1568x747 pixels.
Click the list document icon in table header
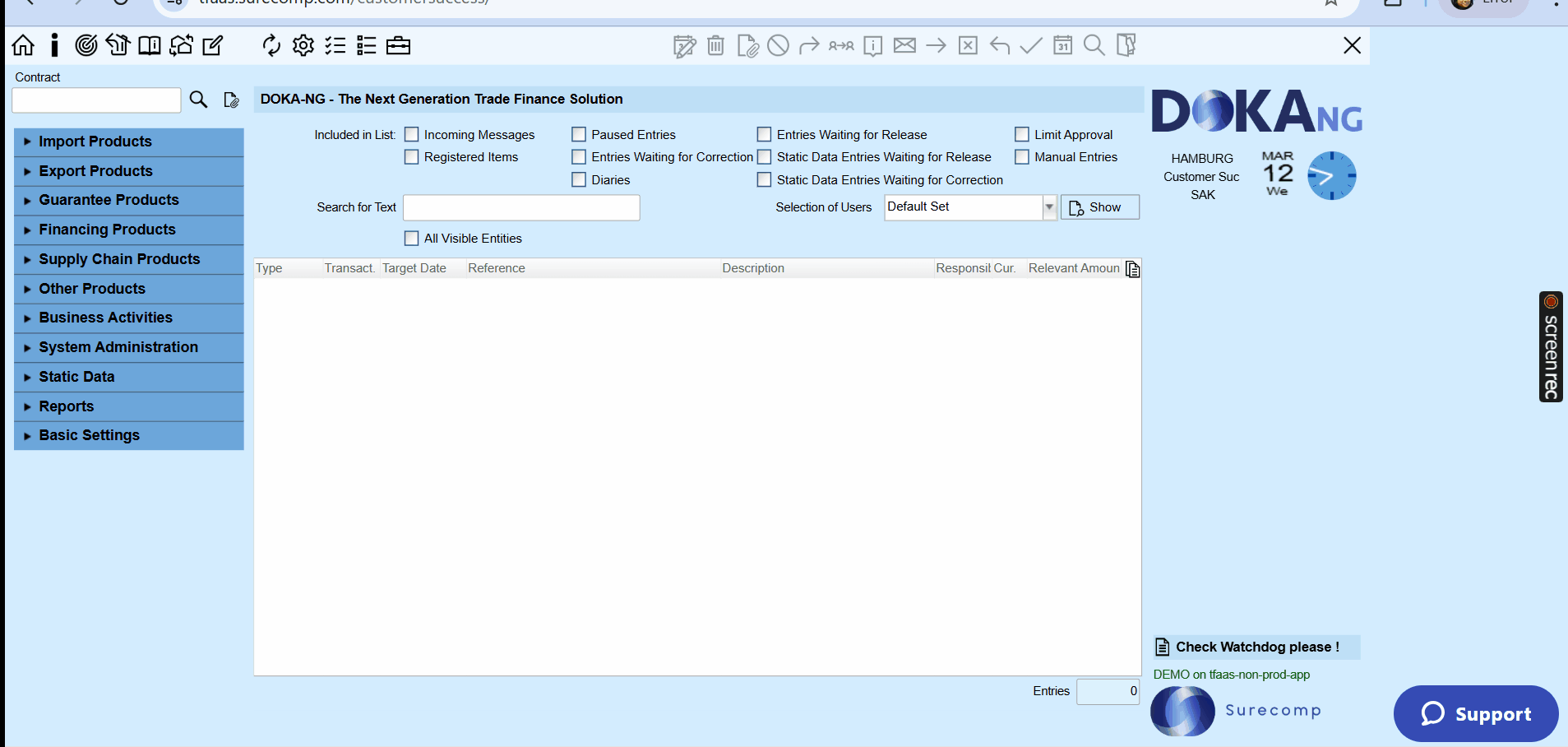pos(1133,269)
